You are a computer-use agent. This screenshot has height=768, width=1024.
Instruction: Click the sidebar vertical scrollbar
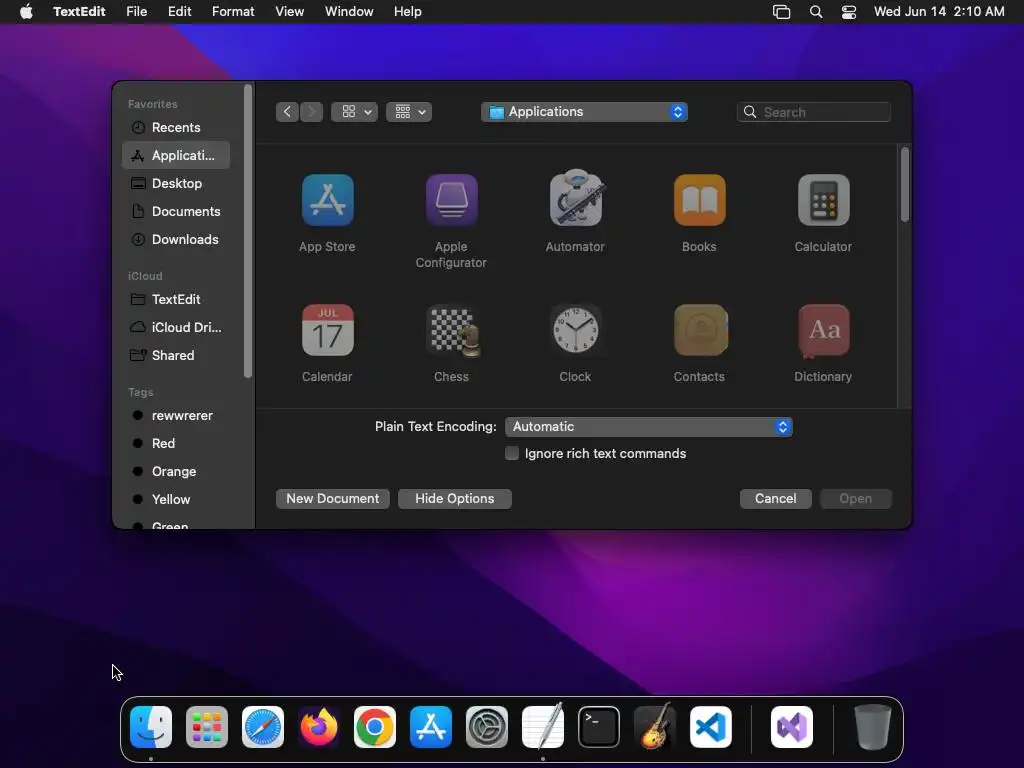pyautogui.click(x=248, y=231)
